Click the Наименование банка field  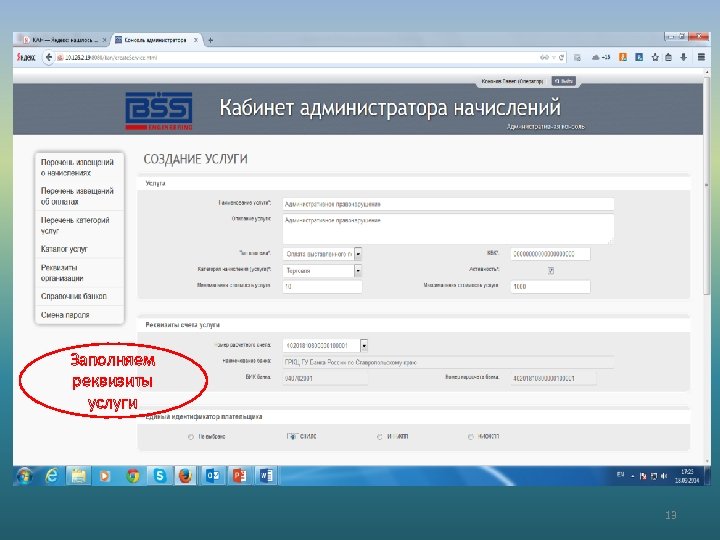coord(448,362)
